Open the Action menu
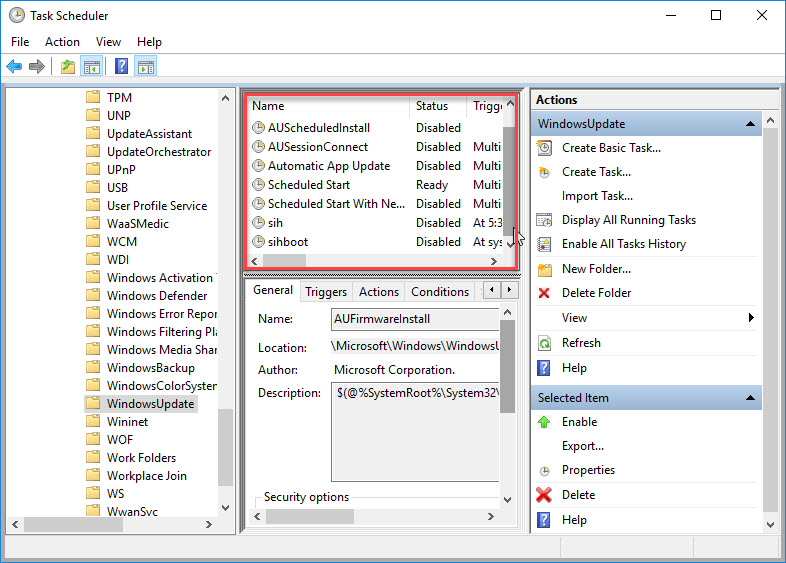 [x=62, y=42]
